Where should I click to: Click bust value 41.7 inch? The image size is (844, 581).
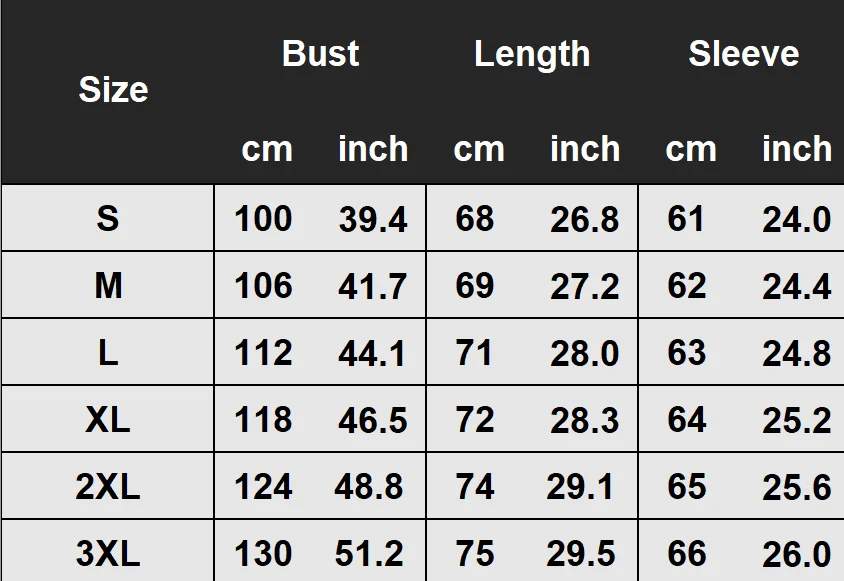(x=372, y=286)
